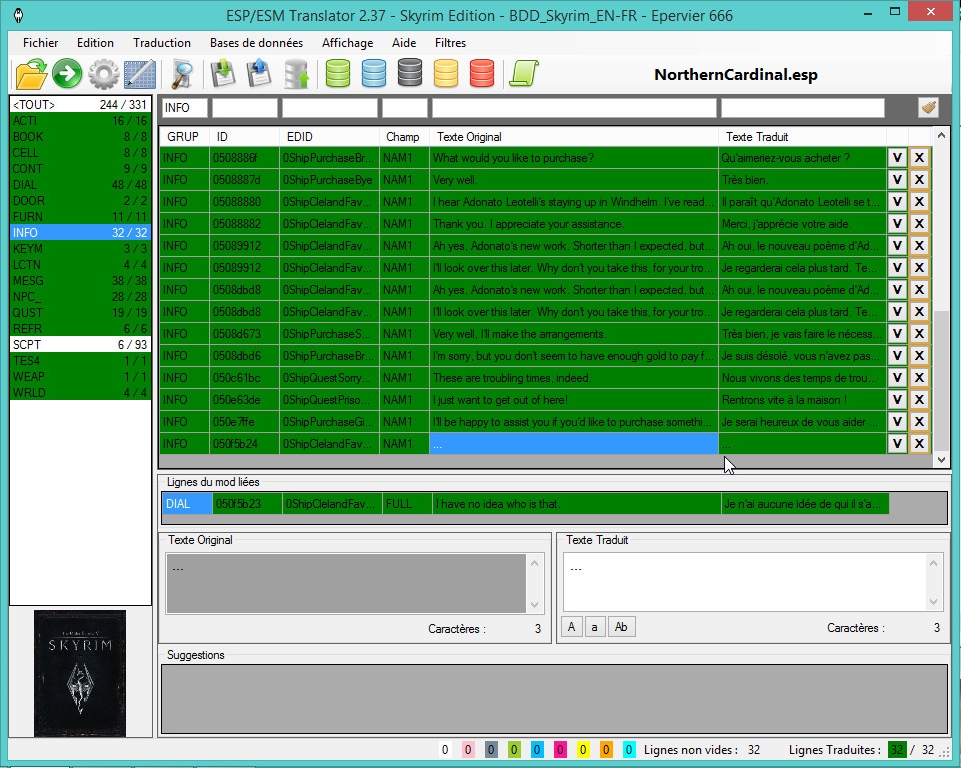Click the Texte Traduit editing box
The image size is (961, 768).
pos(745,582)
